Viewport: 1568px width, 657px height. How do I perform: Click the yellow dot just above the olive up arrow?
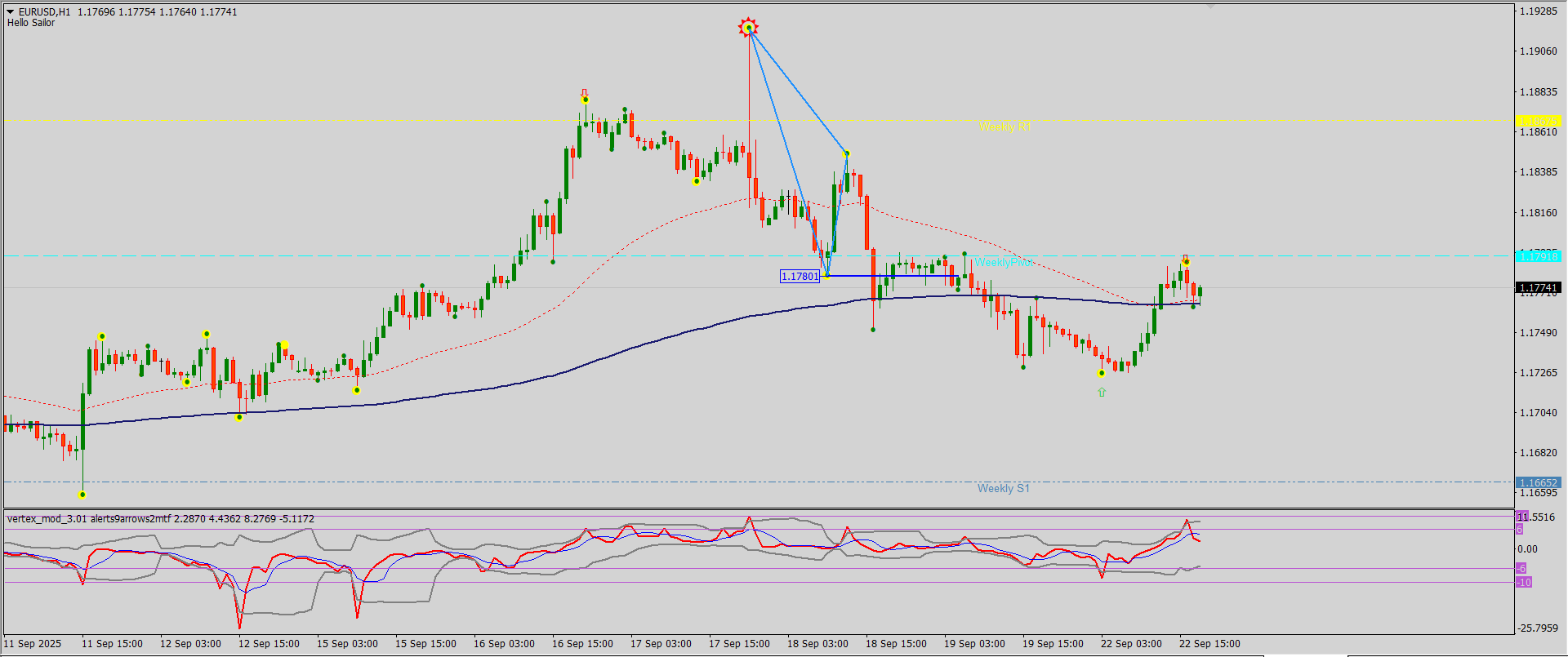point(1102,373)
